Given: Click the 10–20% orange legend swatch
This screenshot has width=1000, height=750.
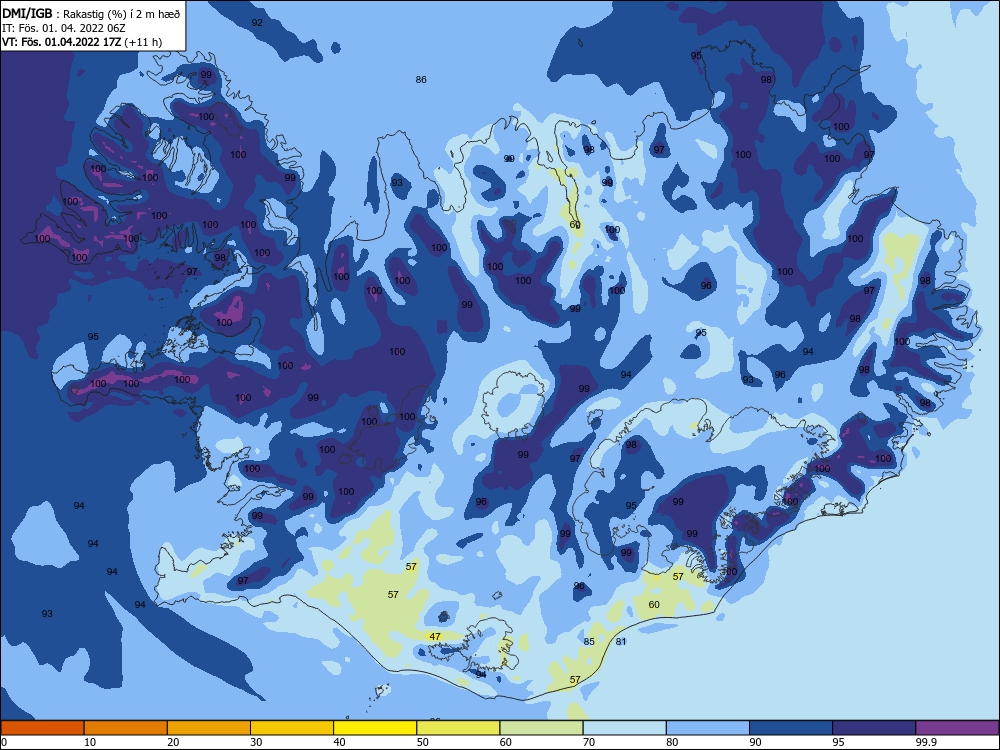Looking at the screenshot, I should [x=126, y=728].
